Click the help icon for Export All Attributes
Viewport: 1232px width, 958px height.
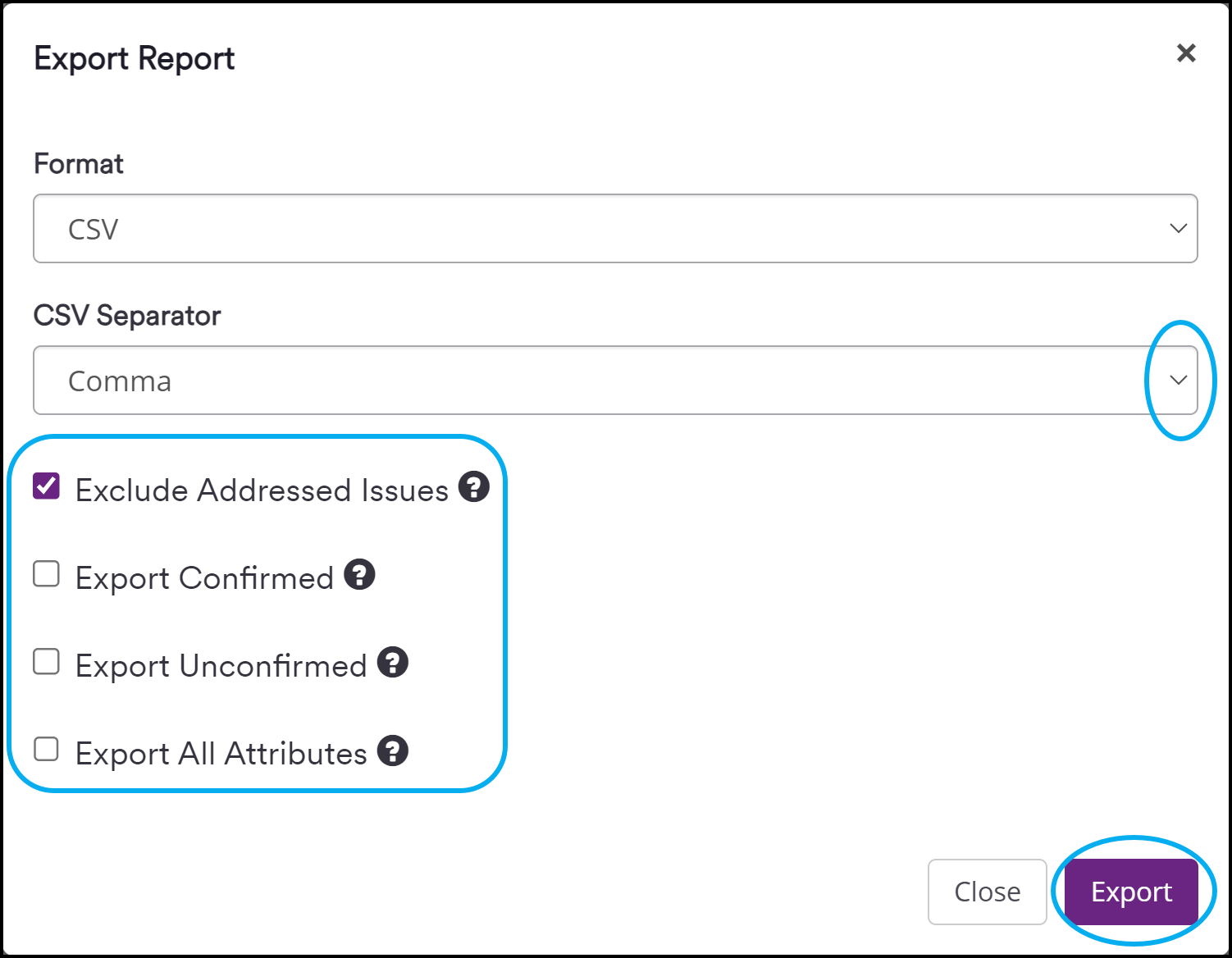point(393,750)
